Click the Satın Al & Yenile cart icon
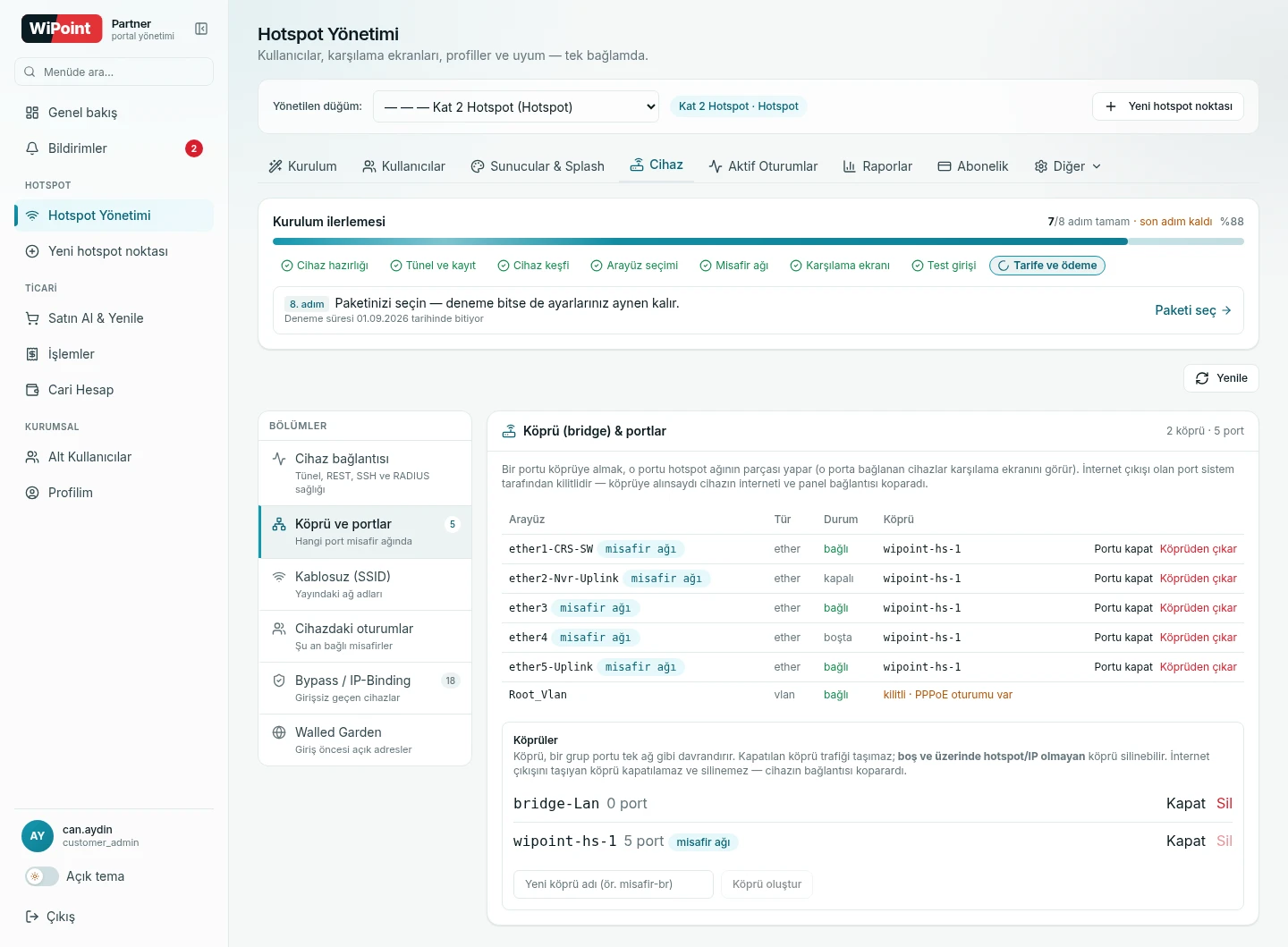This screenshot has width=1288, height=947. tap(32, 318)
